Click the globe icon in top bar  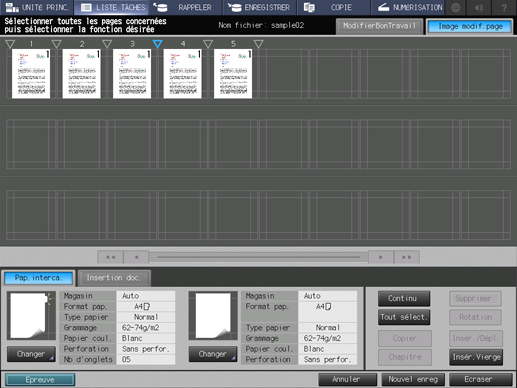pyautogui.click(x=456, y=7)
